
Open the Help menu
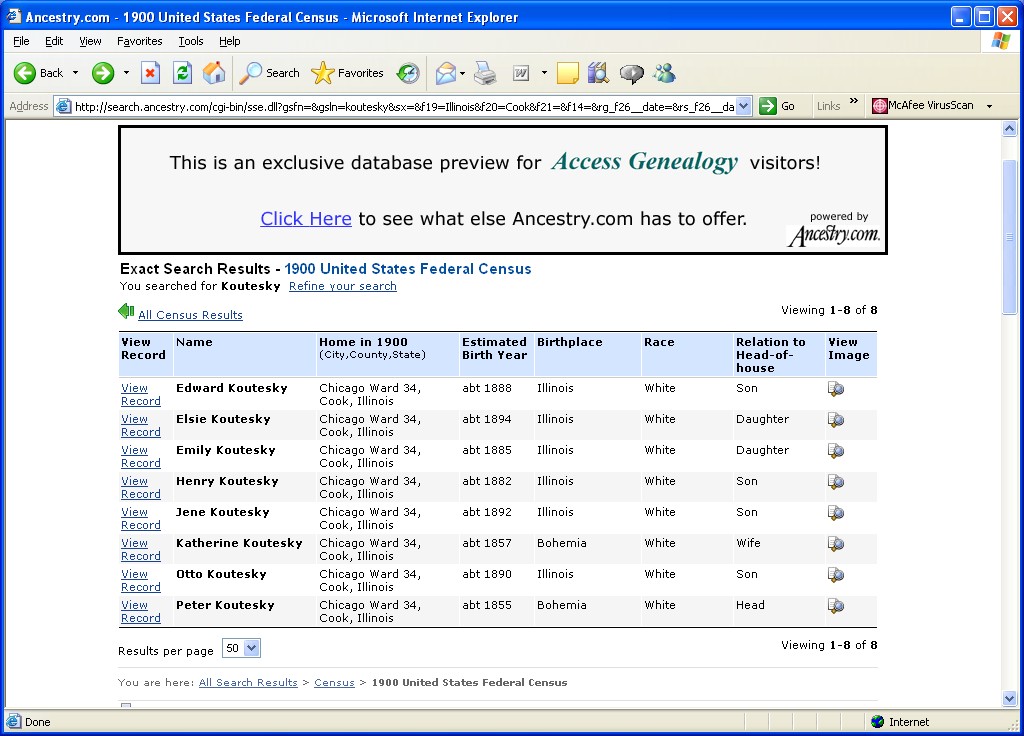pyautogui.click(x=229, y=41)
